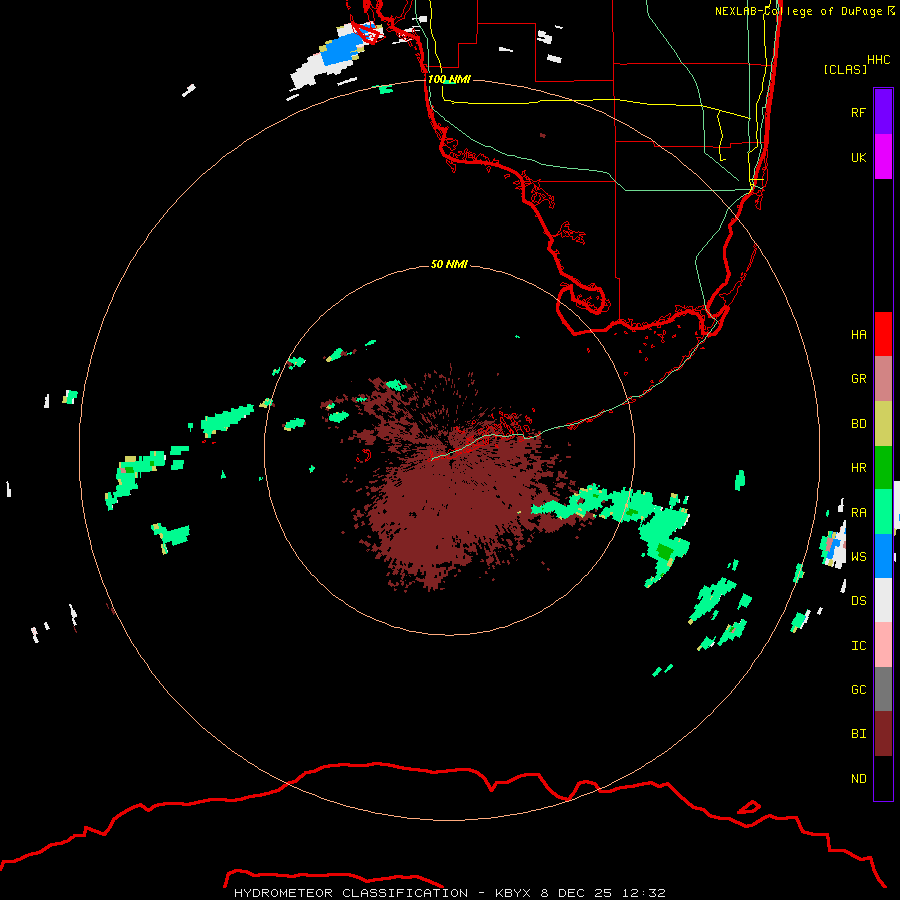Click the 'NEXLAB-College of DuPage' credit text
Viewport: 900px width, 900px height.
pos(798,11)
